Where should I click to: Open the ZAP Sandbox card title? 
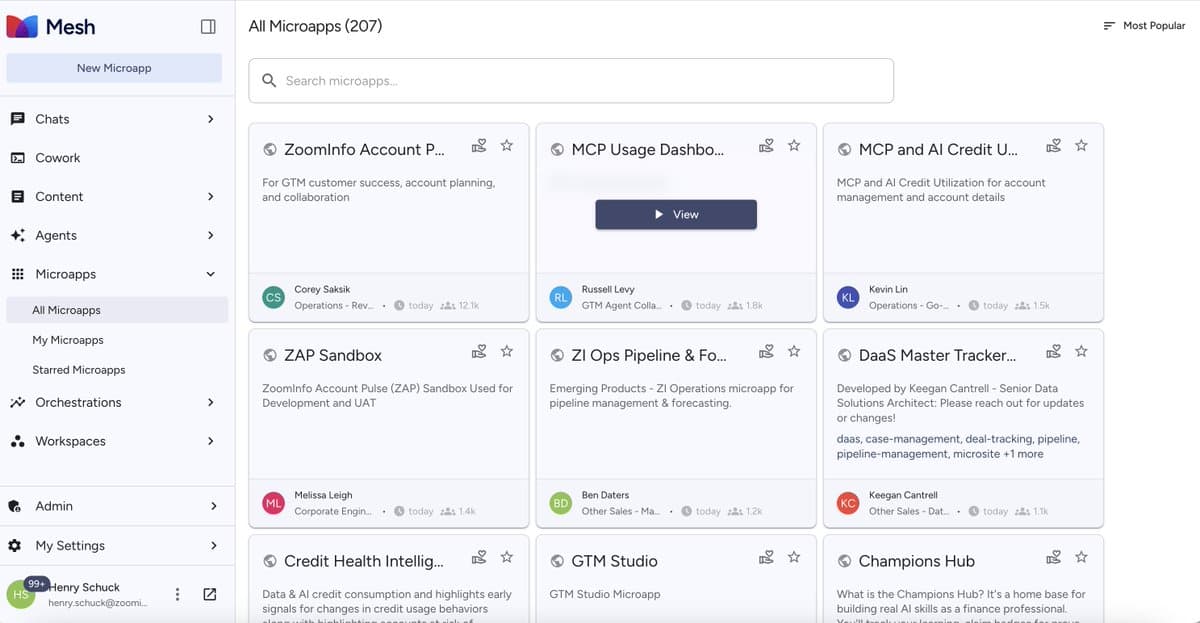pyautogui.click(x=333, y=356)
